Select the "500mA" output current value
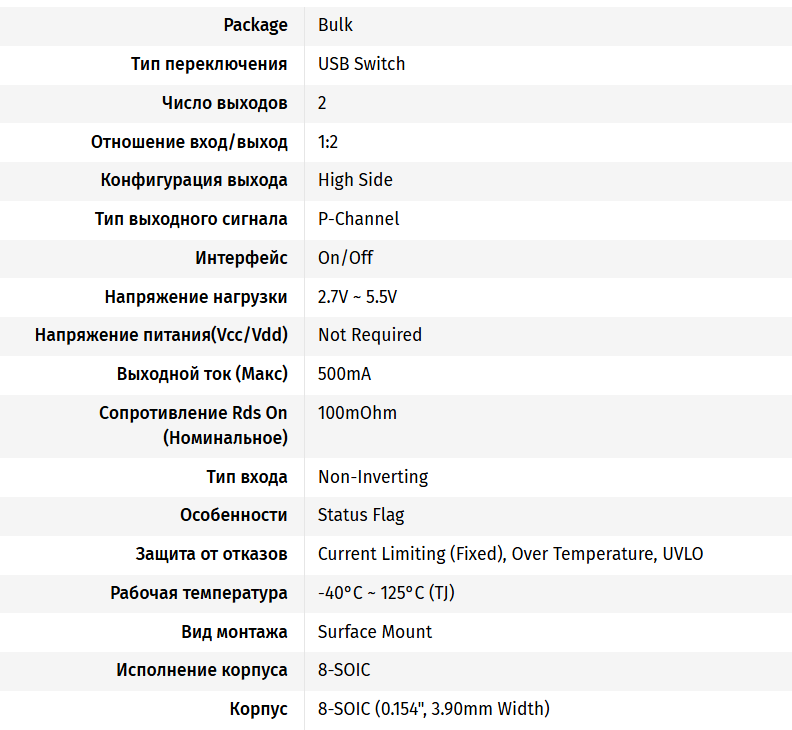 point(344,374)
